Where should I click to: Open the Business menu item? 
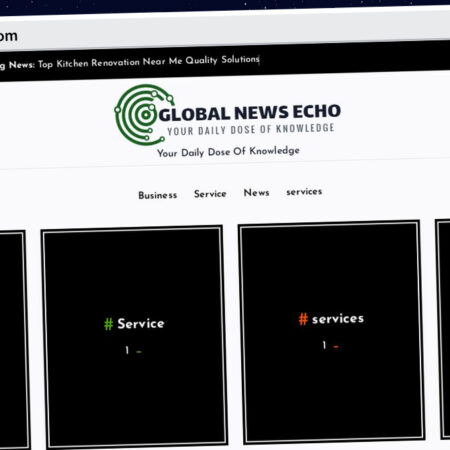coord(158,195)
